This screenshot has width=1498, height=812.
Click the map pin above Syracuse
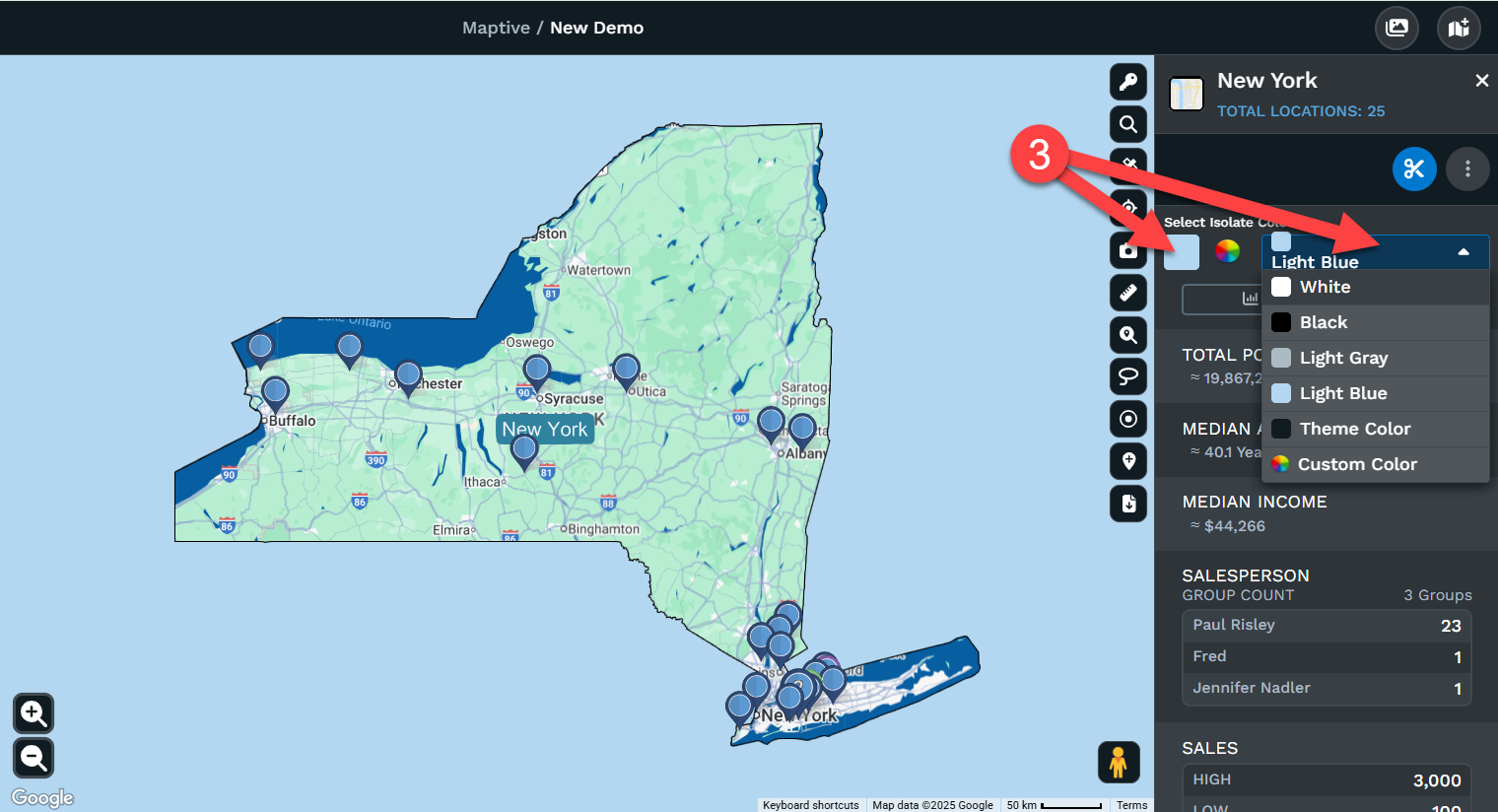click(536, 372)
